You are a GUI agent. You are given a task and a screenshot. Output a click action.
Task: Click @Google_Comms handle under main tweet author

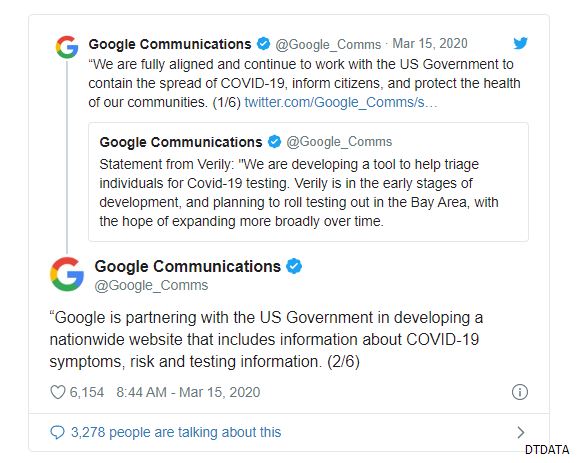(151, 285)
